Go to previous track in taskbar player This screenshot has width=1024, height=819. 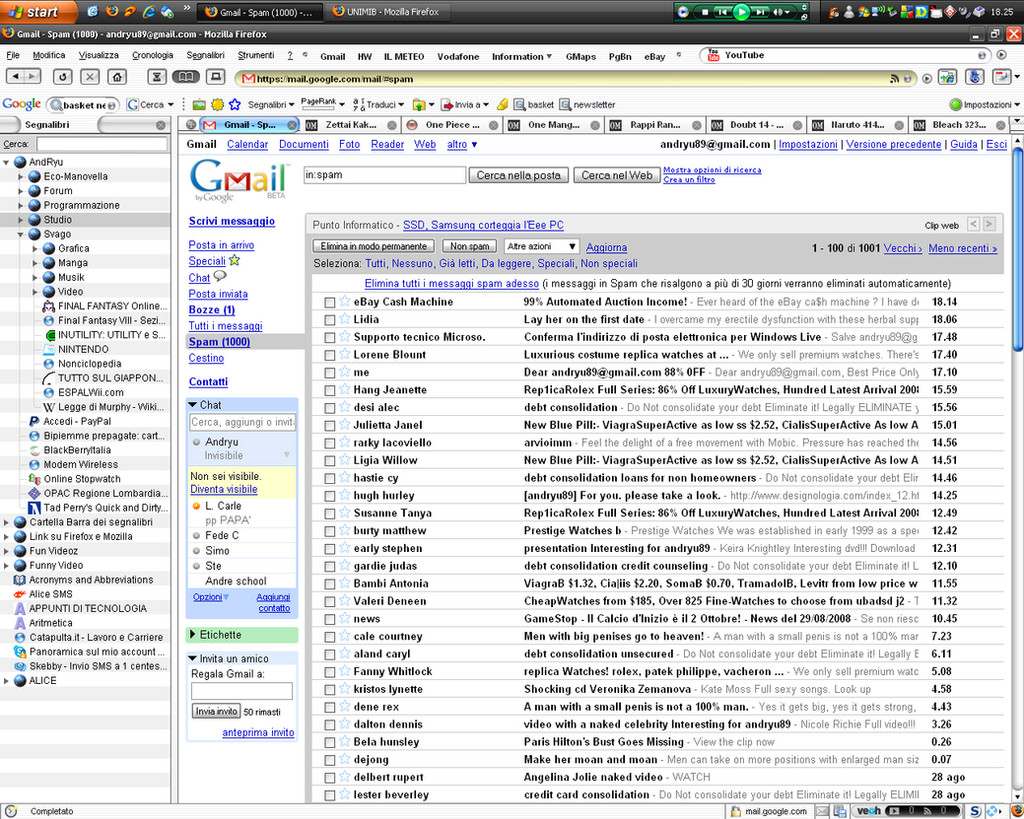[722, 12]
